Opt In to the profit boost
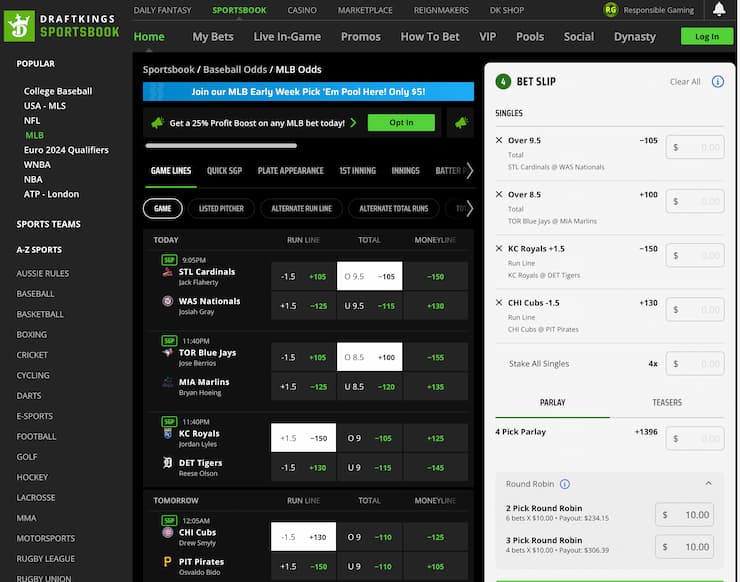The image size is (740, 582). click(401, 123)
